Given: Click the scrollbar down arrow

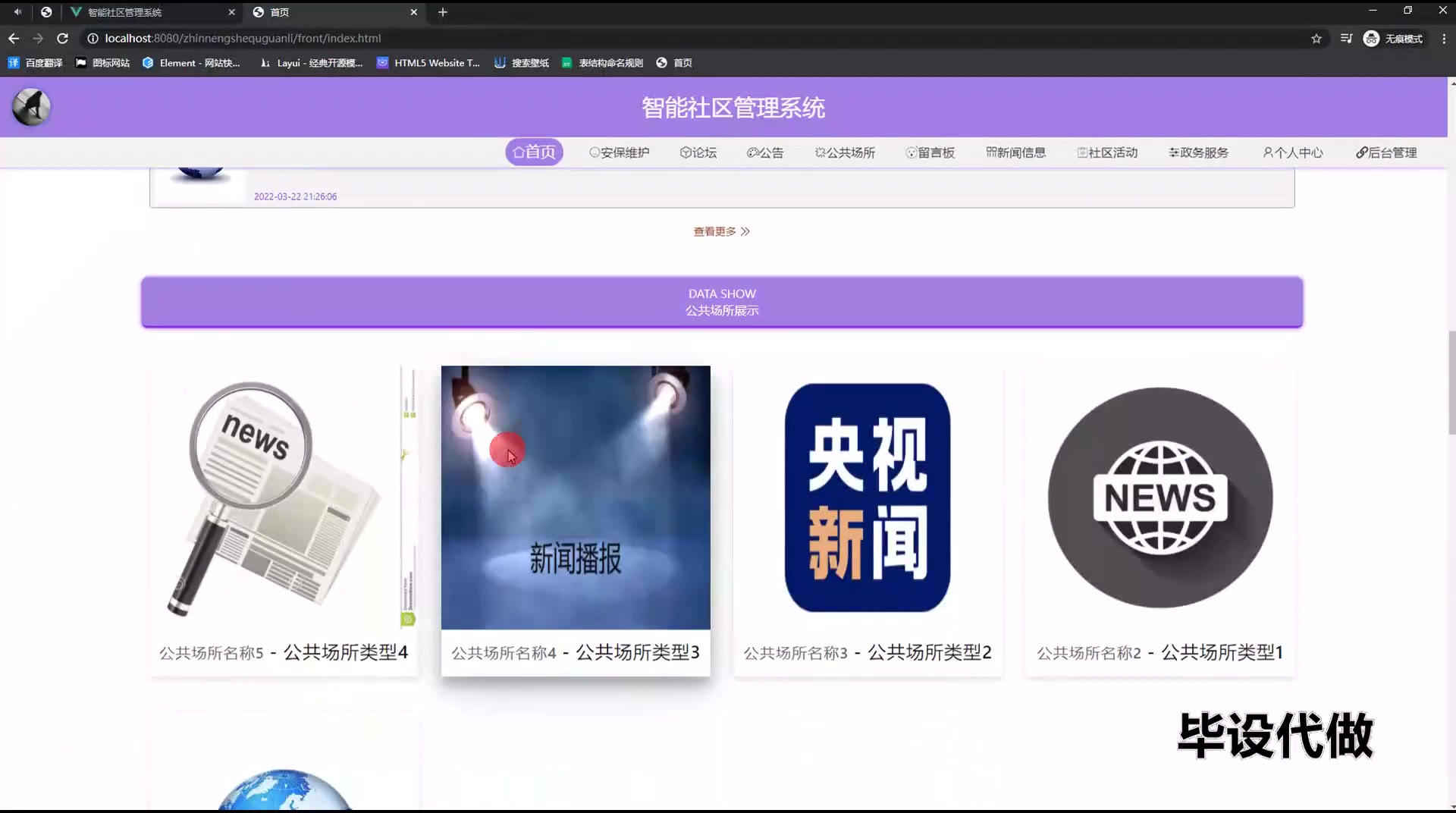Looking at the screenshot, I should (1451, 807).
